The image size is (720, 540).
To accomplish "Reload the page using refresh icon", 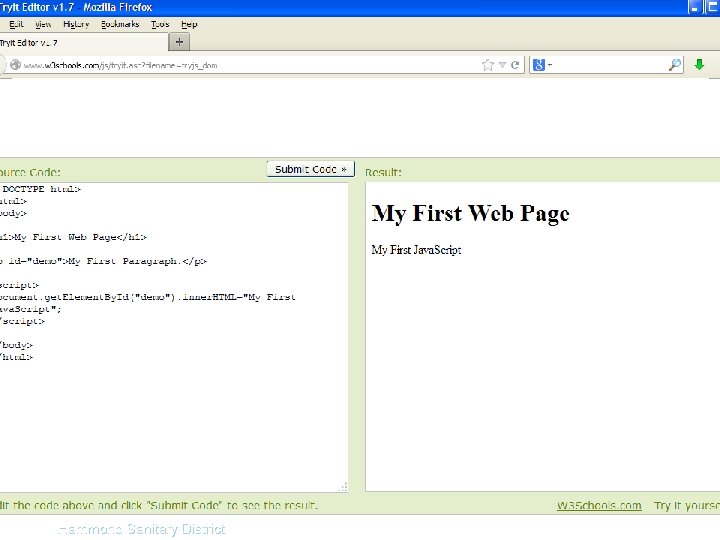I will [515, 65].
